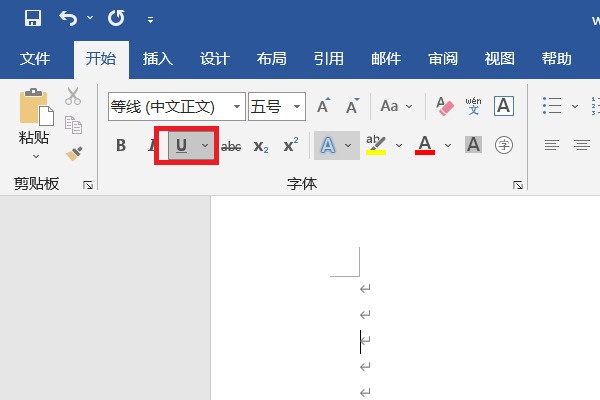Switch to the 审阅 tab
The height and width of the screenshot is (400, 600).
(443, 59)
